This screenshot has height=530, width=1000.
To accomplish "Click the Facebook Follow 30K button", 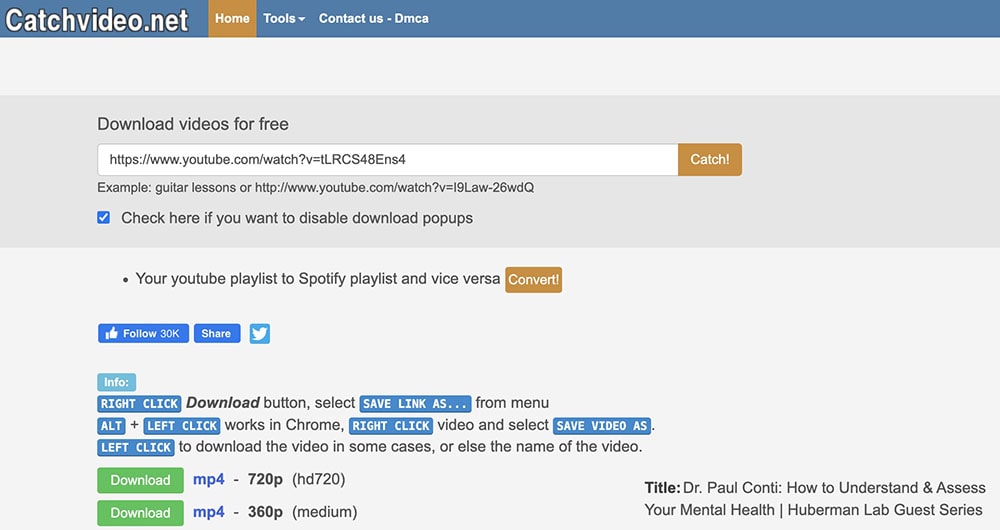I will tap(143, 334).
